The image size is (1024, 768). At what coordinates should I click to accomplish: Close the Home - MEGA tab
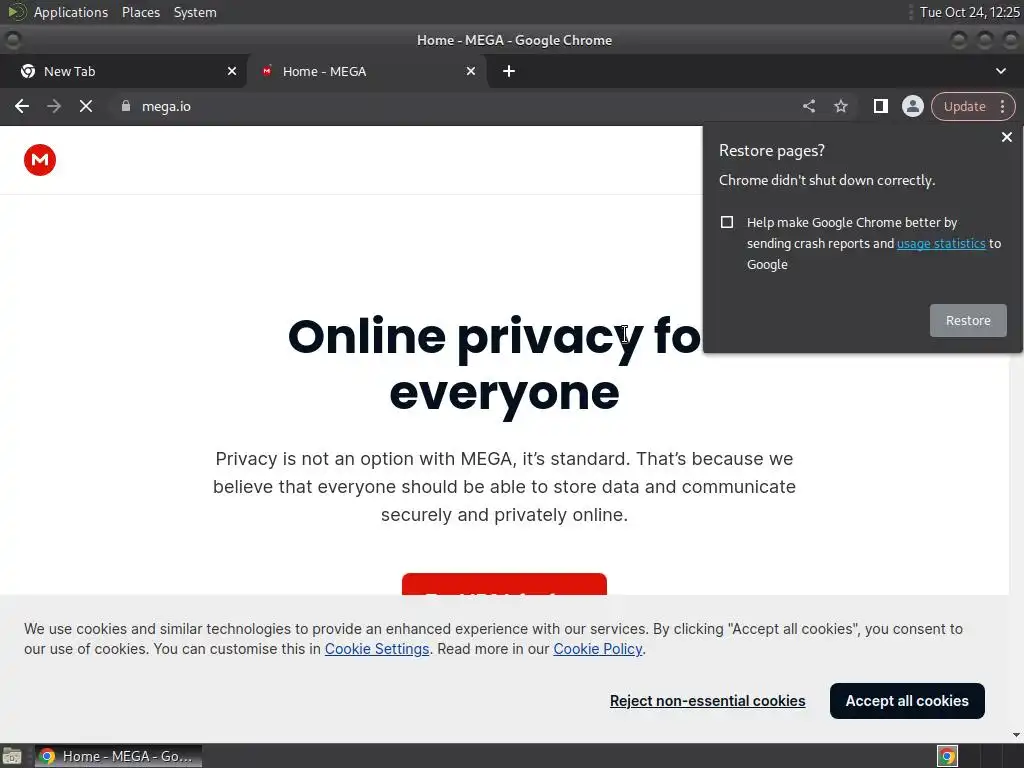click(x=471, y=71)
